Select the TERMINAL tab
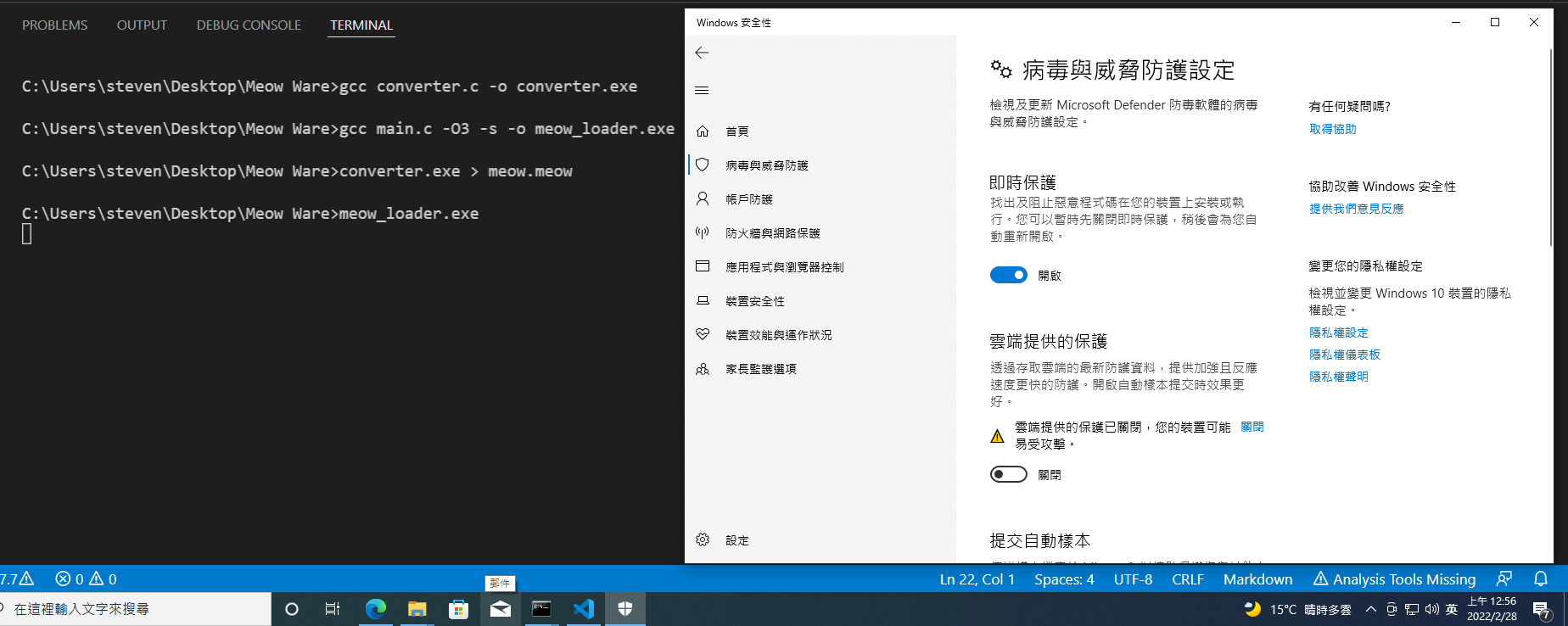1568x626 pixels. click(x=361, y=25)
